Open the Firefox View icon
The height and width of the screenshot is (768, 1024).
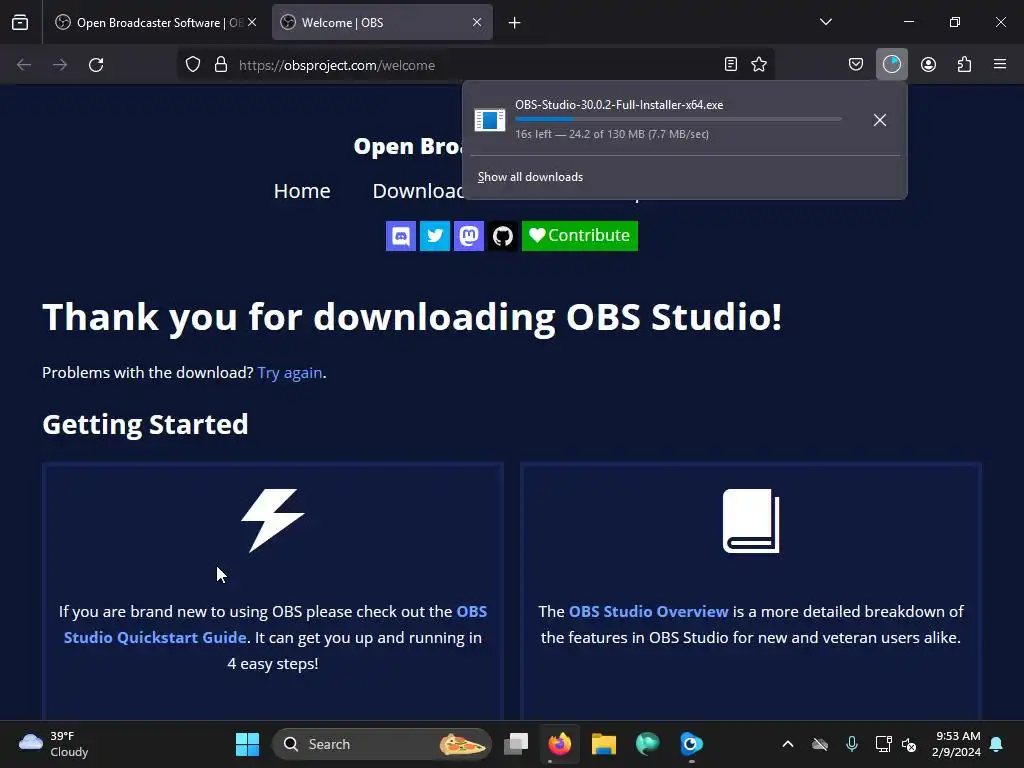pos(20,22)
